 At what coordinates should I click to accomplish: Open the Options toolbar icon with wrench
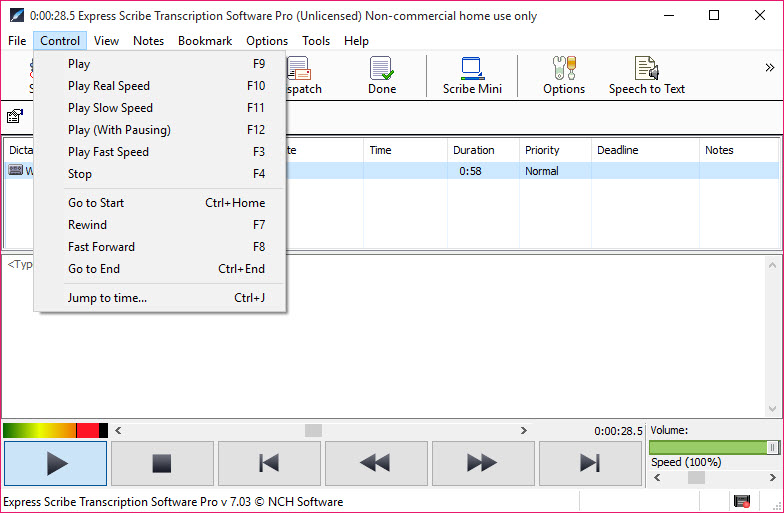[x=564, y=76]
